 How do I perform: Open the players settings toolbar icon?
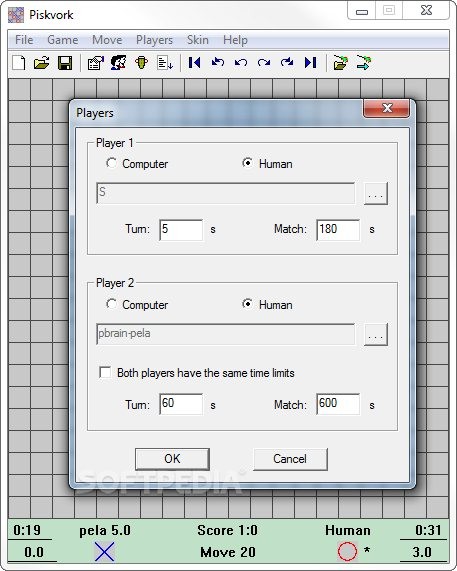tap(119, 63)
